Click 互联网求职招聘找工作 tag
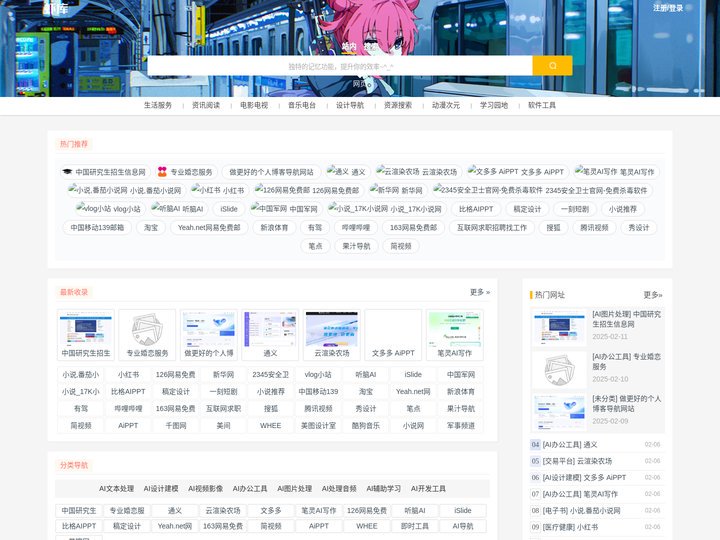The height and width of the screenshot is (540, 720). (492, 227)
